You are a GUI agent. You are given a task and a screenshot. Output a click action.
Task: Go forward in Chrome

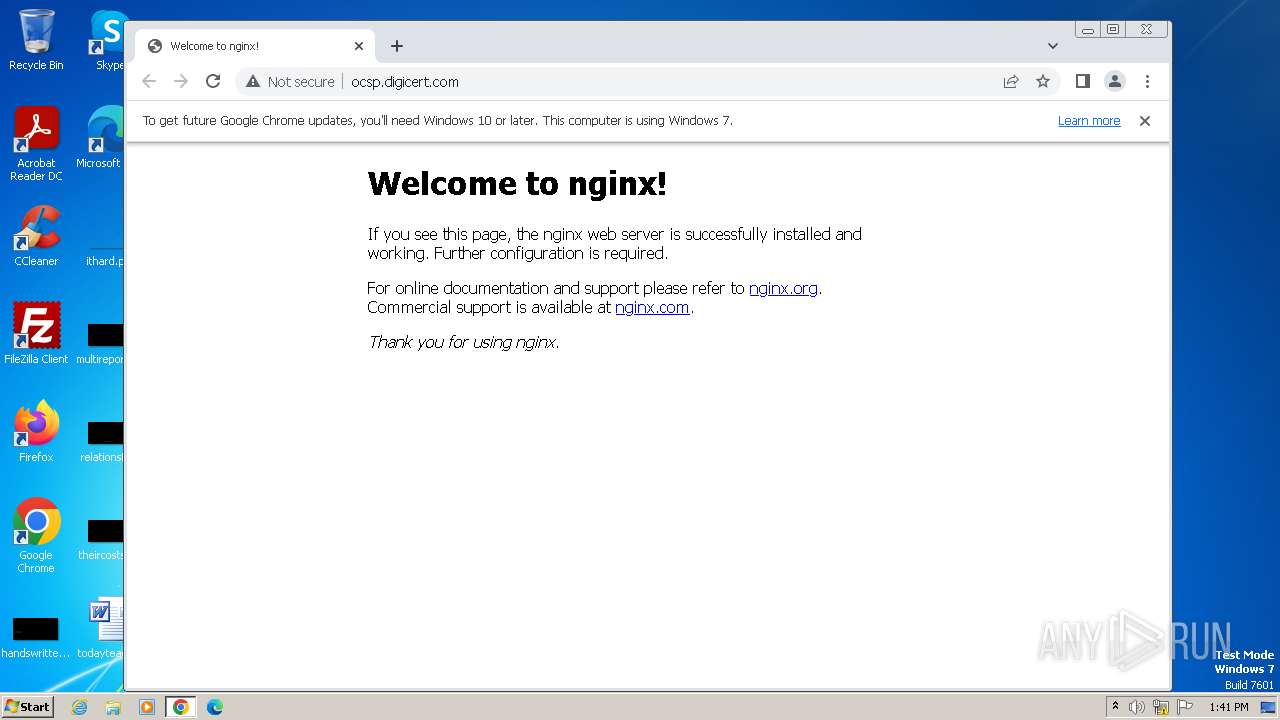click(181, 81)
